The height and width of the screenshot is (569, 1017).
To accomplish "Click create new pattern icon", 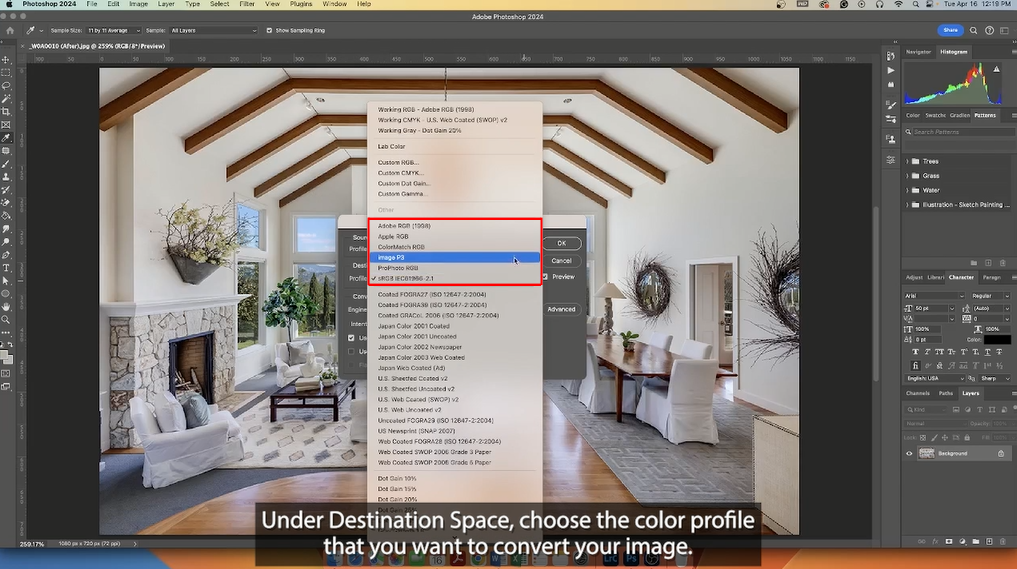I will coord(988,263).
